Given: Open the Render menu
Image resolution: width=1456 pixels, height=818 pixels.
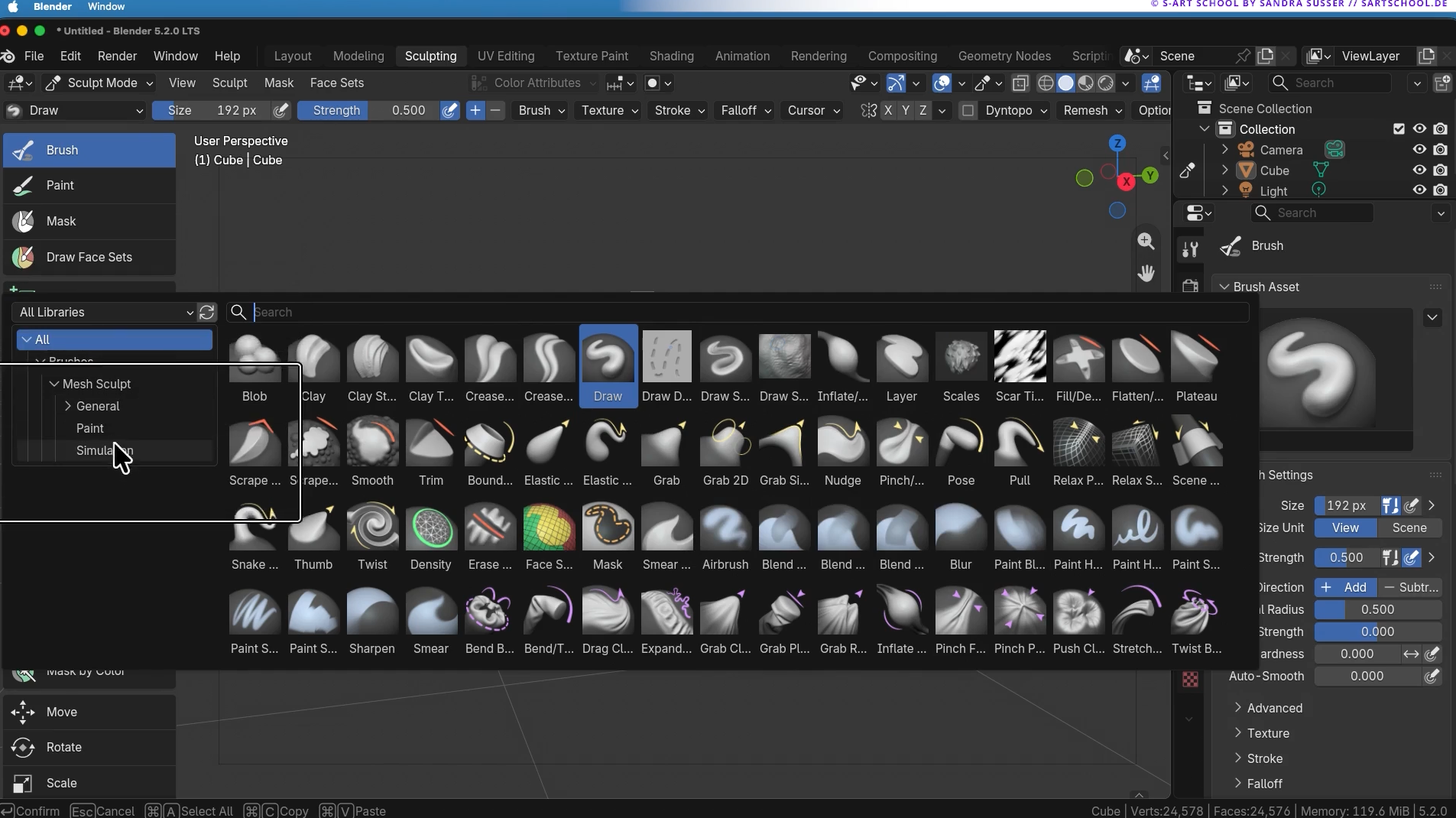Looking at the screenshot, I should 117,56.
